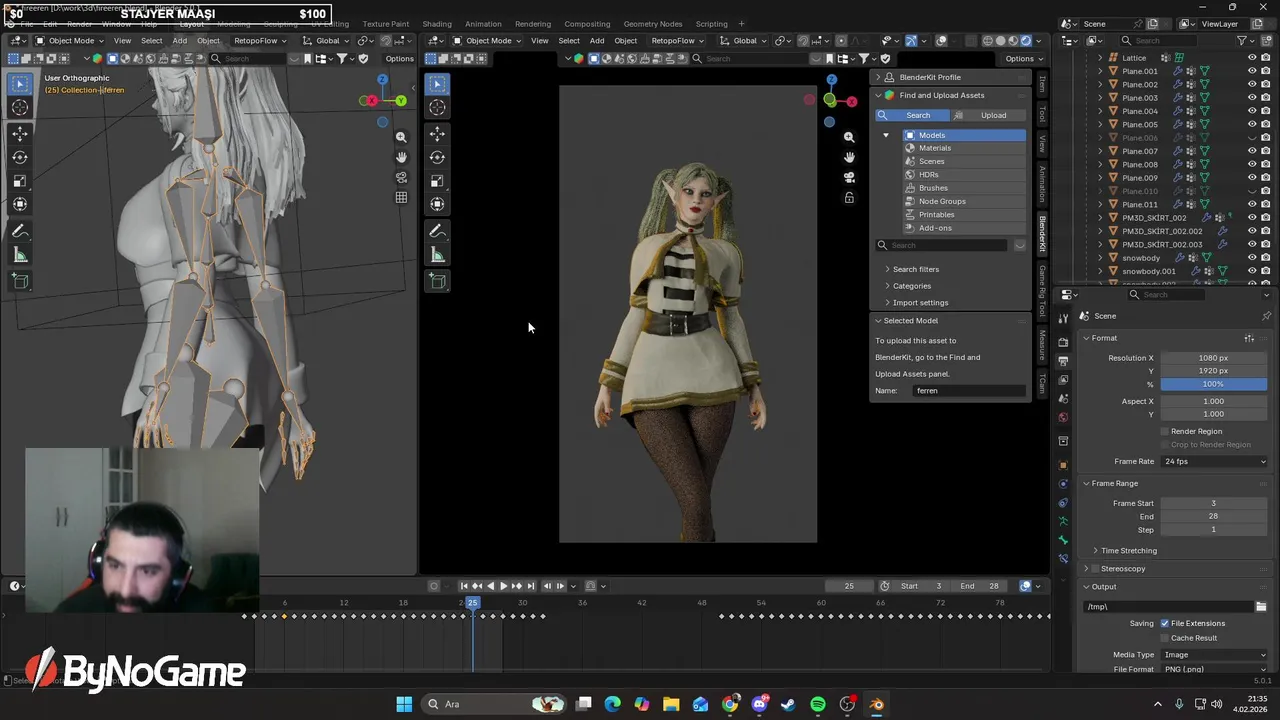
Task: Select the Move tool in left viewport toolbar
Action: click(20, 133)
